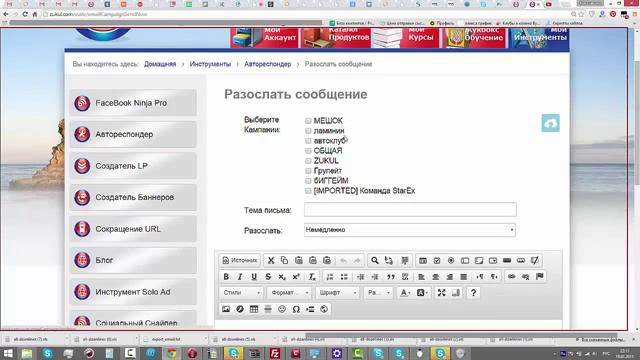Check the ZUKUL campaign checkbox
Viewport: 640px width, 360px height.
pos(308,161)
